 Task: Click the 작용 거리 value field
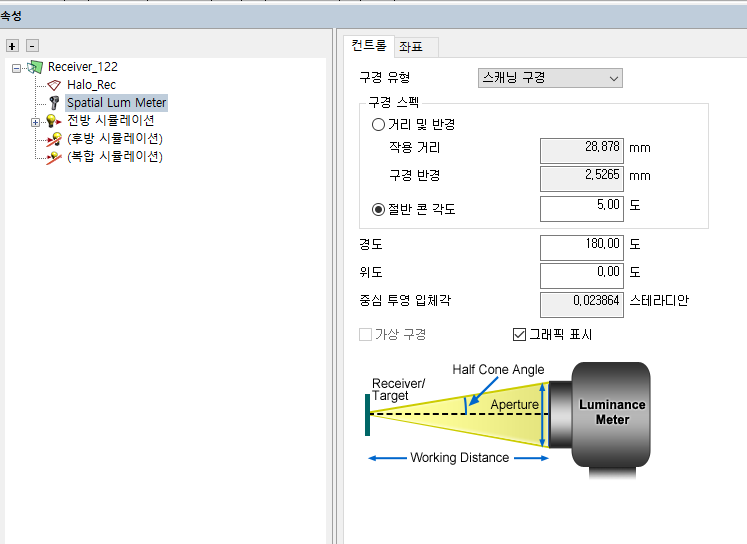[x=582, y=151]
